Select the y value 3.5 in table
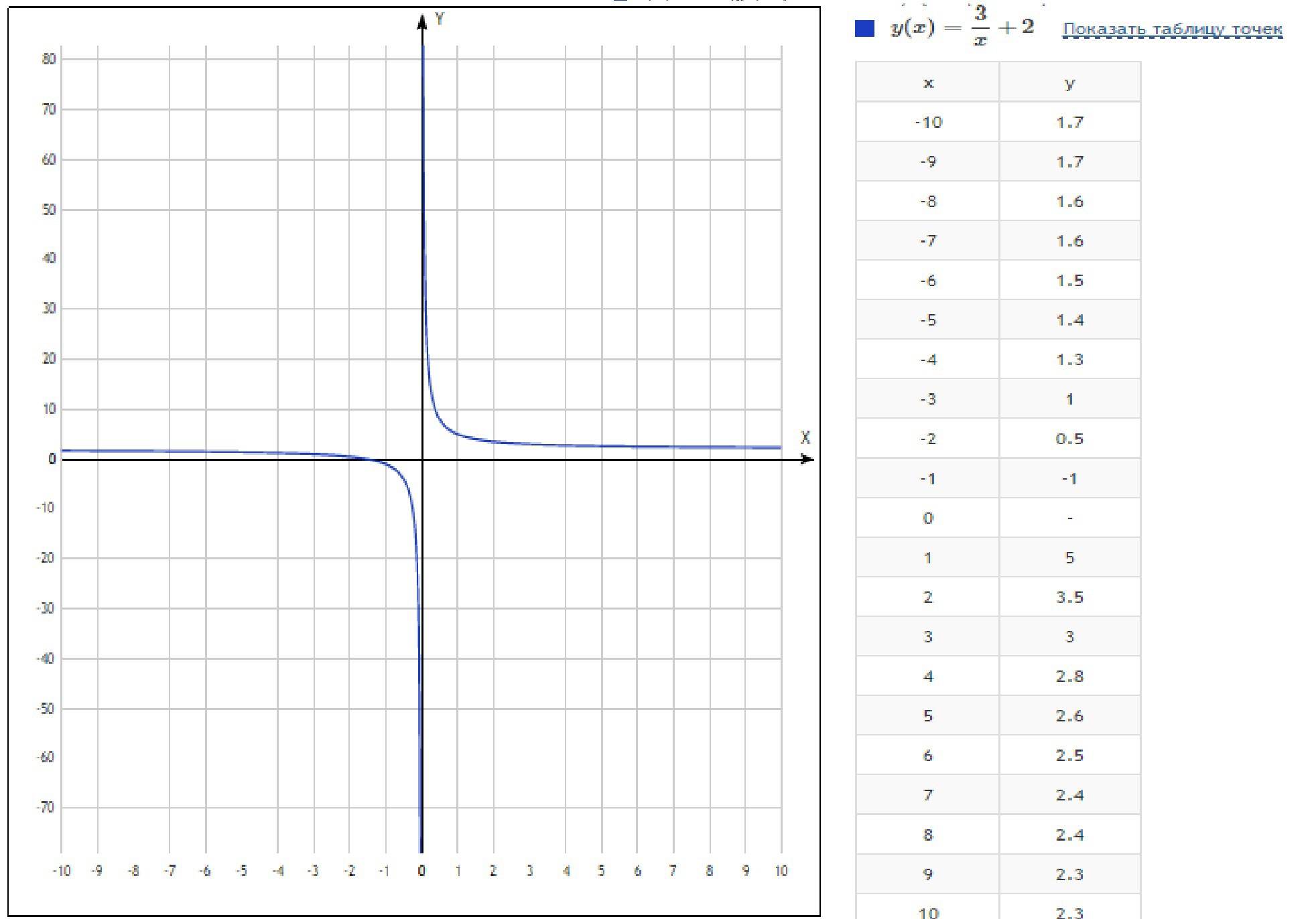This screenshot has height=919, width=1316. [x=1069, y=597]
